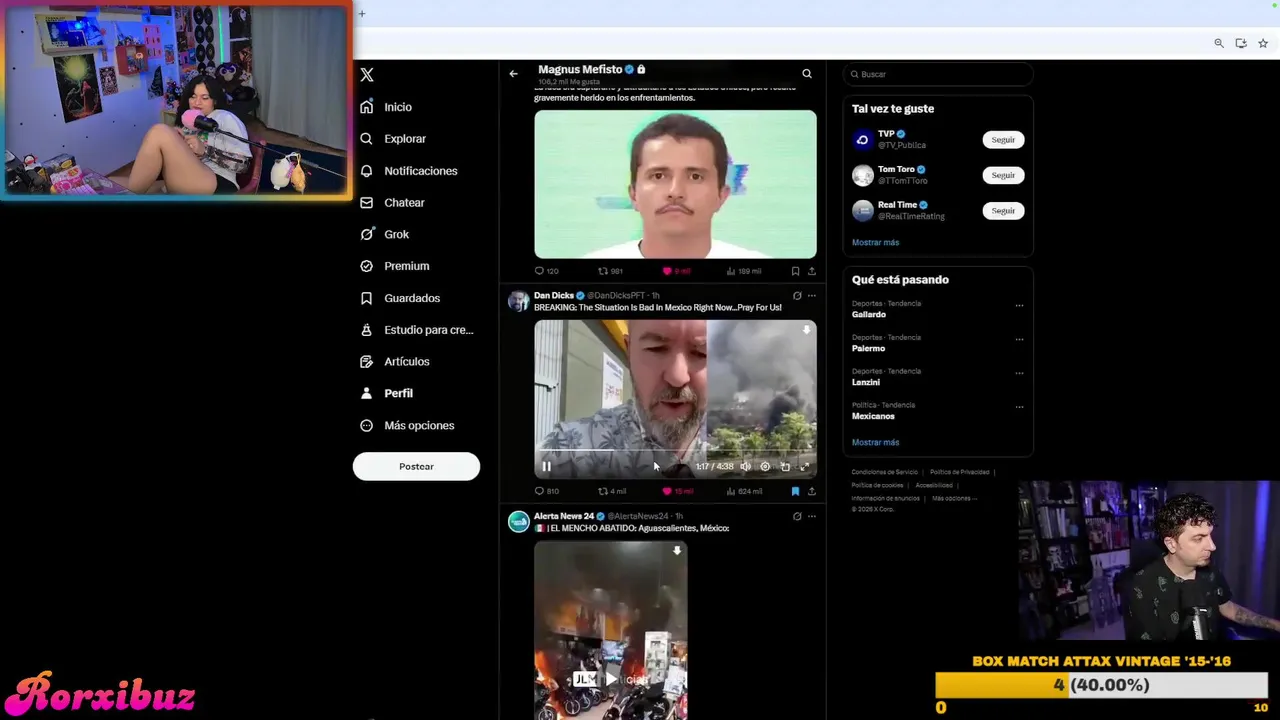Open more options on Alerta News 24 post
The image size is (1280, 720).
tap(811, 516)
